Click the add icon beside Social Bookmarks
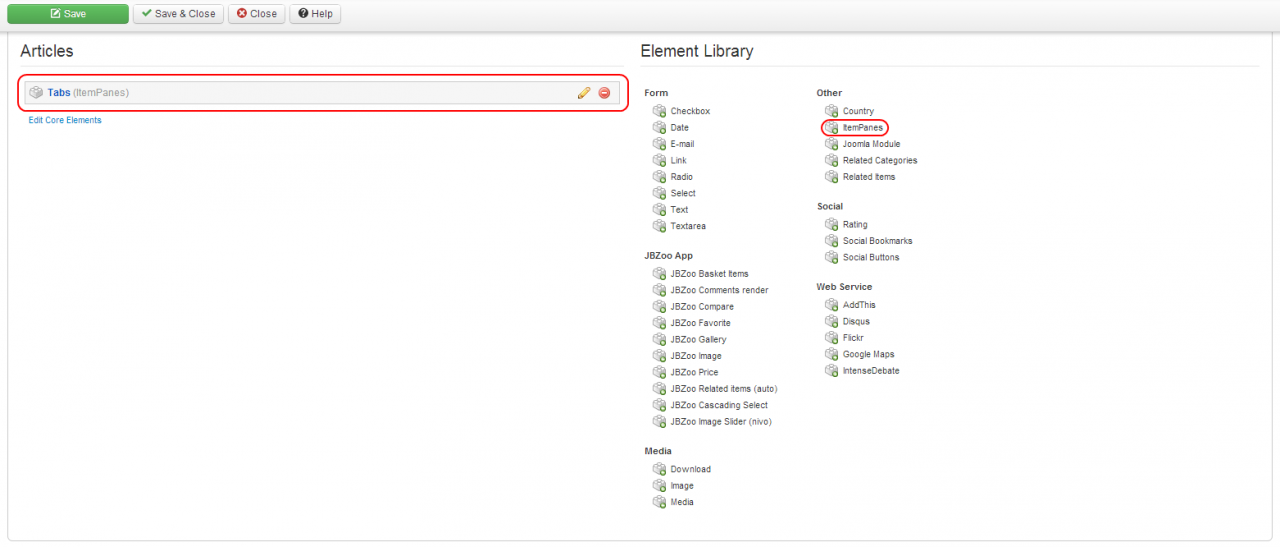Screen dimensions: 1280x547 831,241
